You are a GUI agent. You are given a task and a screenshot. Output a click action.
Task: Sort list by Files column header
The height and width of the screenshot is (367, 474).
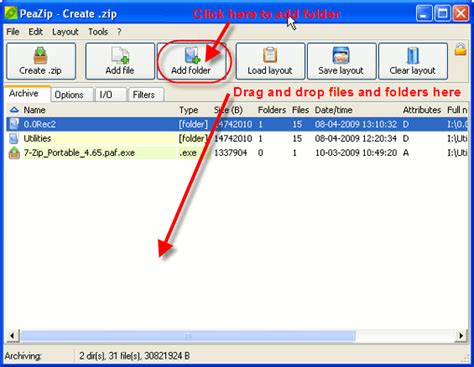(300, 110)
